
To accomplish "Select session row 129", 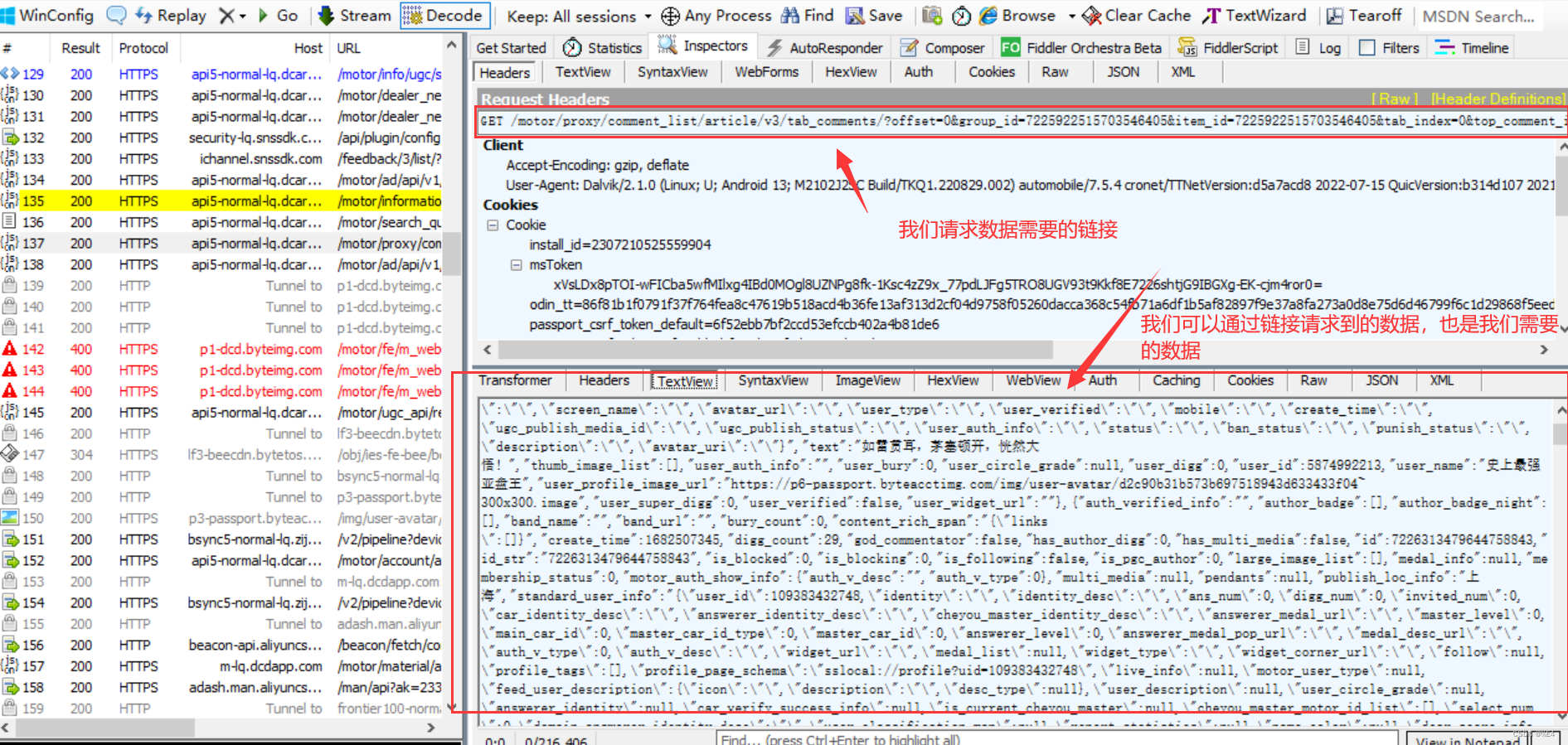I will point(221,74).
